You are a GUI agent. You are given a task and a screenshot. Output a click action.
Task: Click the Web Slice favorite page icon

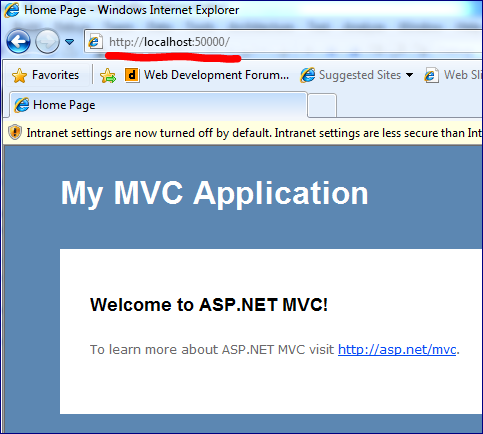431,75
